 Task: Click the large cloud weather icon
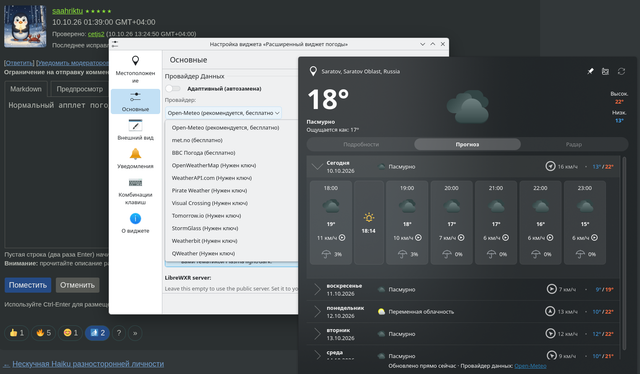coord(468,107)
